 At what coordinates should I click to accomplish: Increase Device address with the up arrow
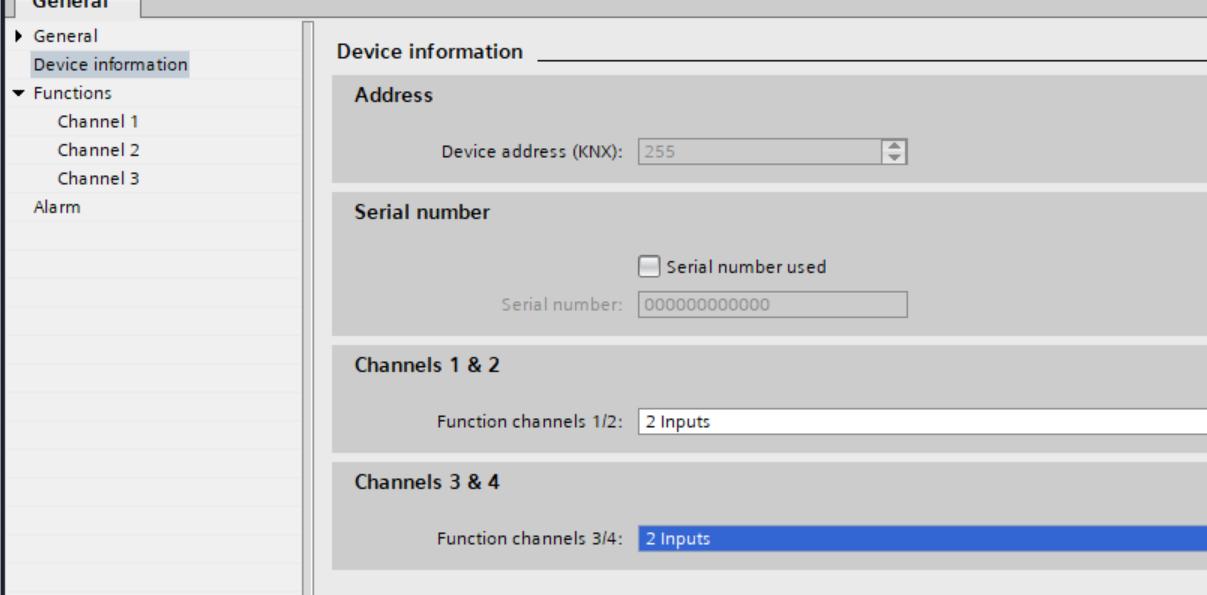click(x=894, y=146)
